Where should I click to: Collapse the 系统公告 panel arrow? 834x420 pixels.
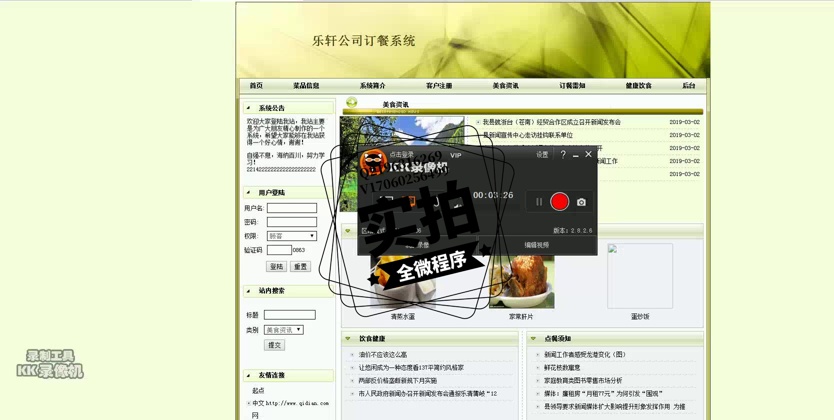click(x=248, y=108)
